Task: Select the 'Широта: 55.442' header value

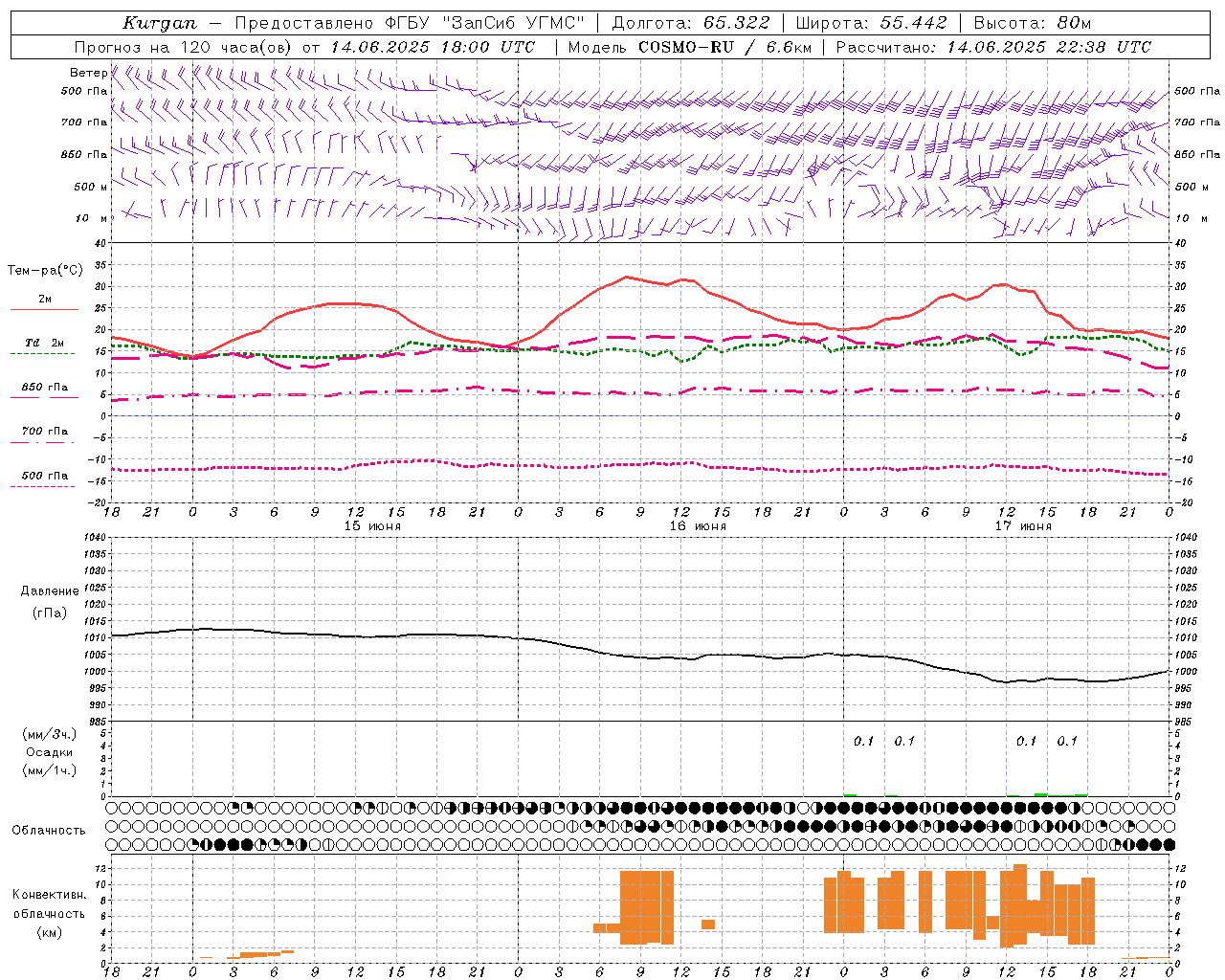Action: pos(872,23)
